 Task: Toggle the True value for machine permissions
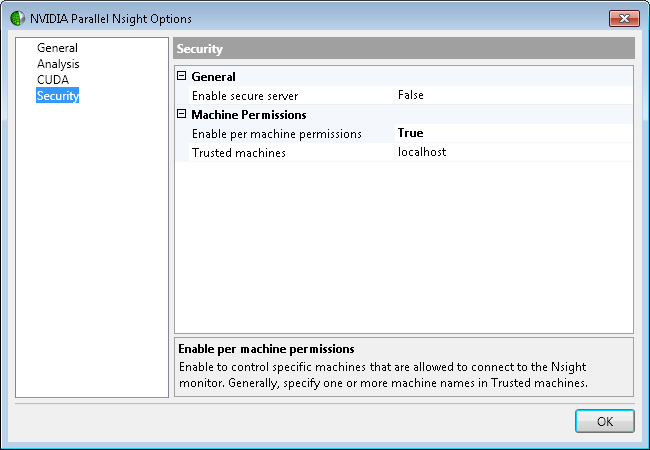(410, 133)
